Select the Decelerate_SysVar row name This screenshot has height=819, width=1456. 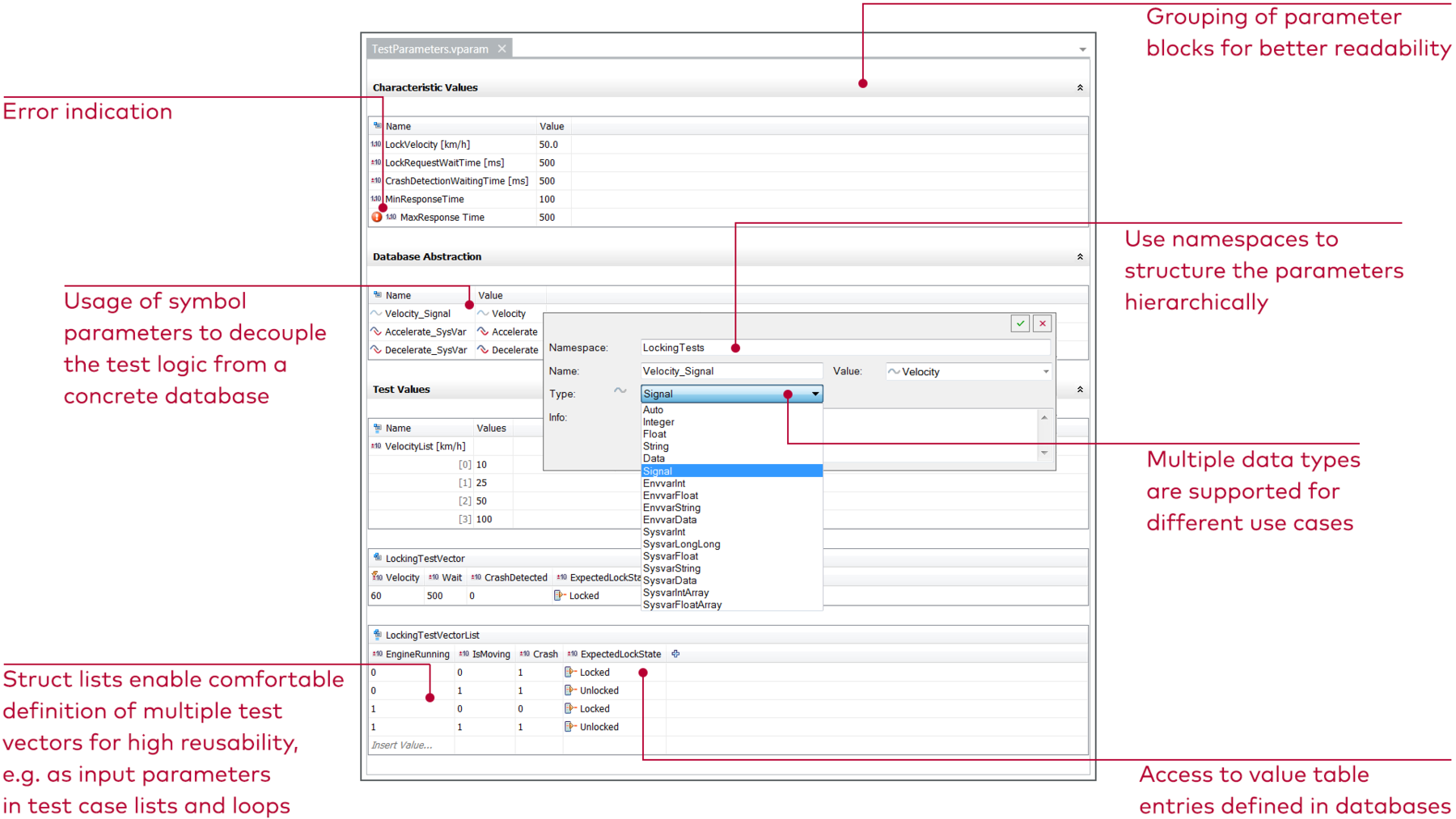pyautogui.click(x=425, y=350)
